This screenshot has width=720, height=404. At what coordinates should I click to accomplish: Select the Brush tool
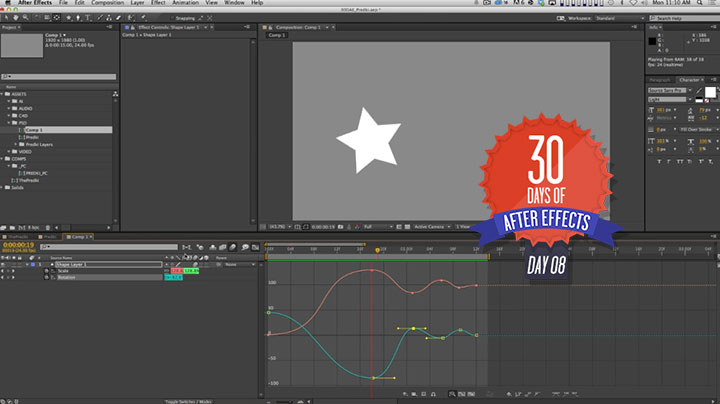click(100, 17)
